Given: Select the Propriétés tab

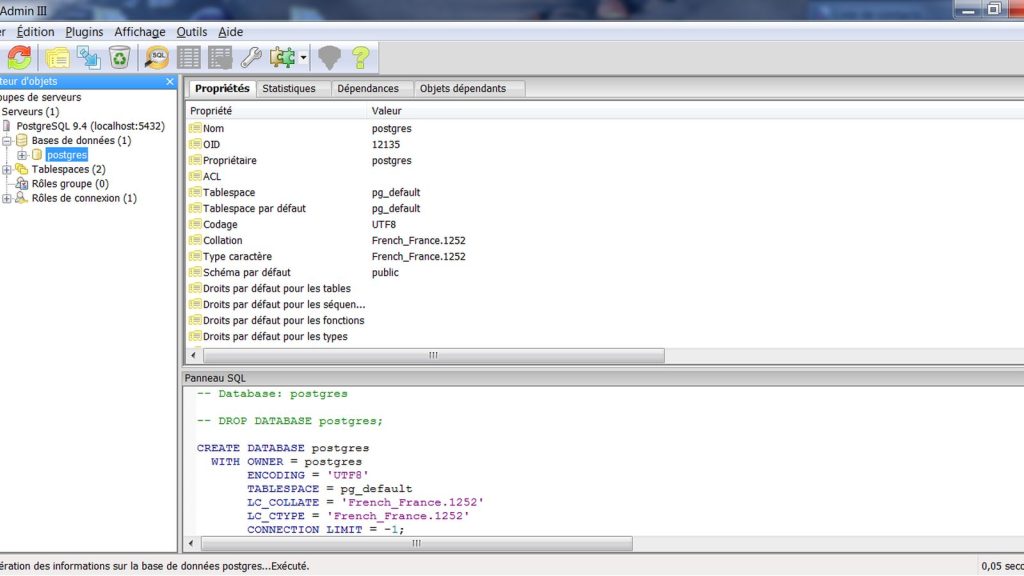Looking at the screenshot, I should tap(222, 88).
